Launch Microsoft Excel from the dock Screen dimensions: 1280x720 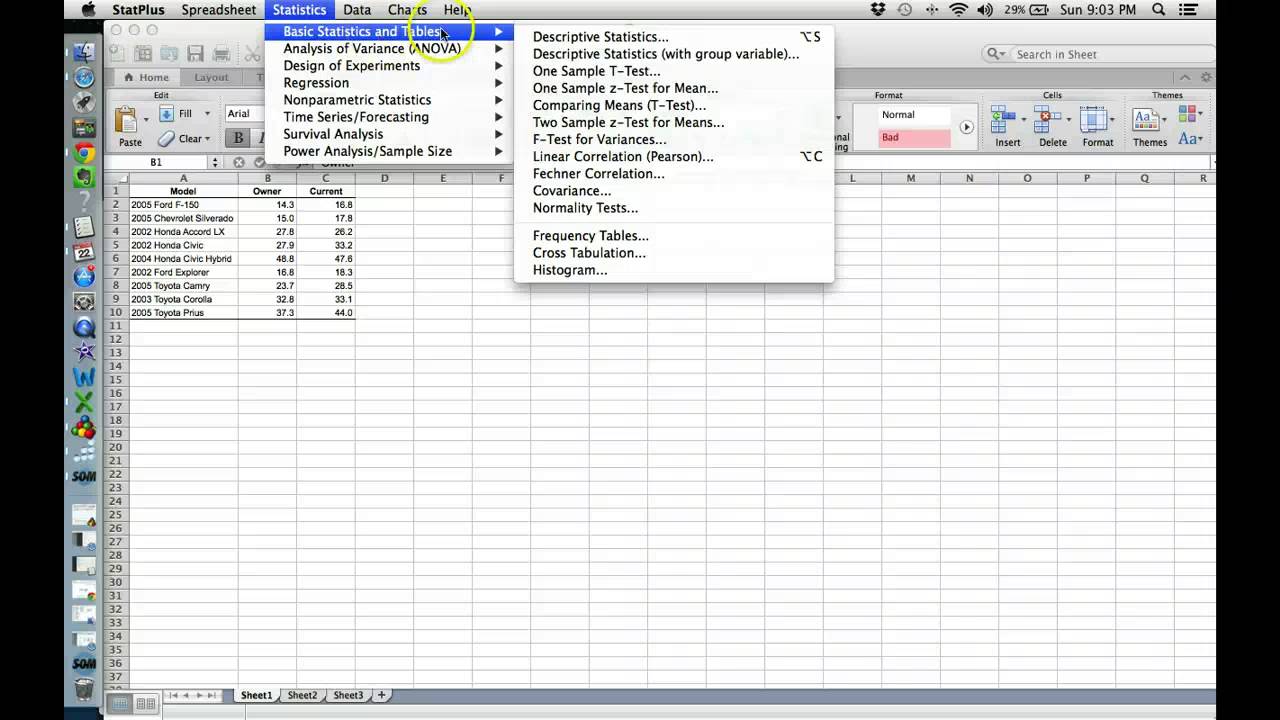[84, 402]
